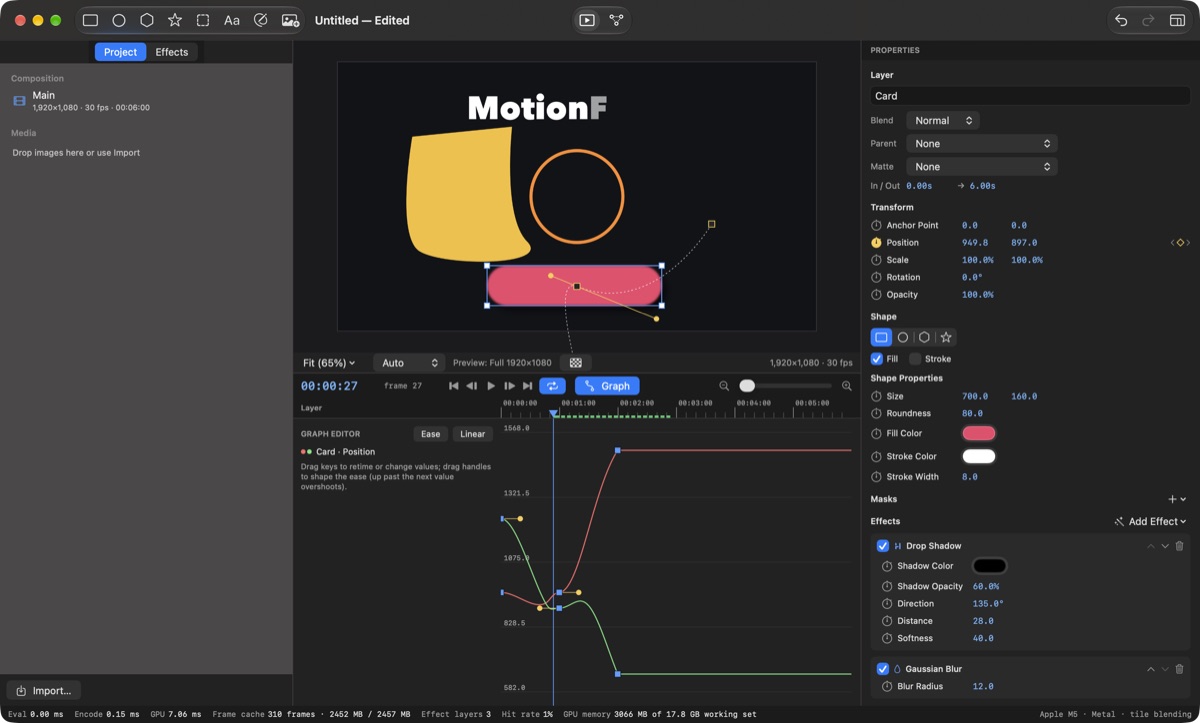Apply Ease to selected keyframes
Viewport: 1200px width, 723px height.
point(430,434)
